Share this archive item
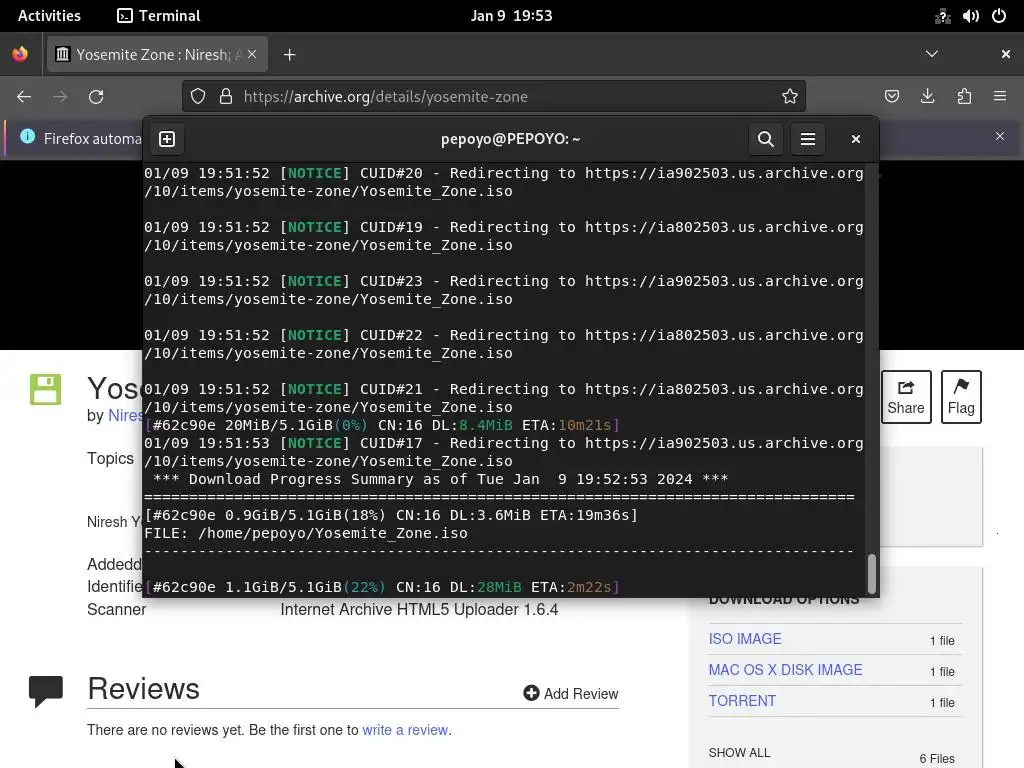Viewport: 1024px width, 768px height. [x=906, y=397]
